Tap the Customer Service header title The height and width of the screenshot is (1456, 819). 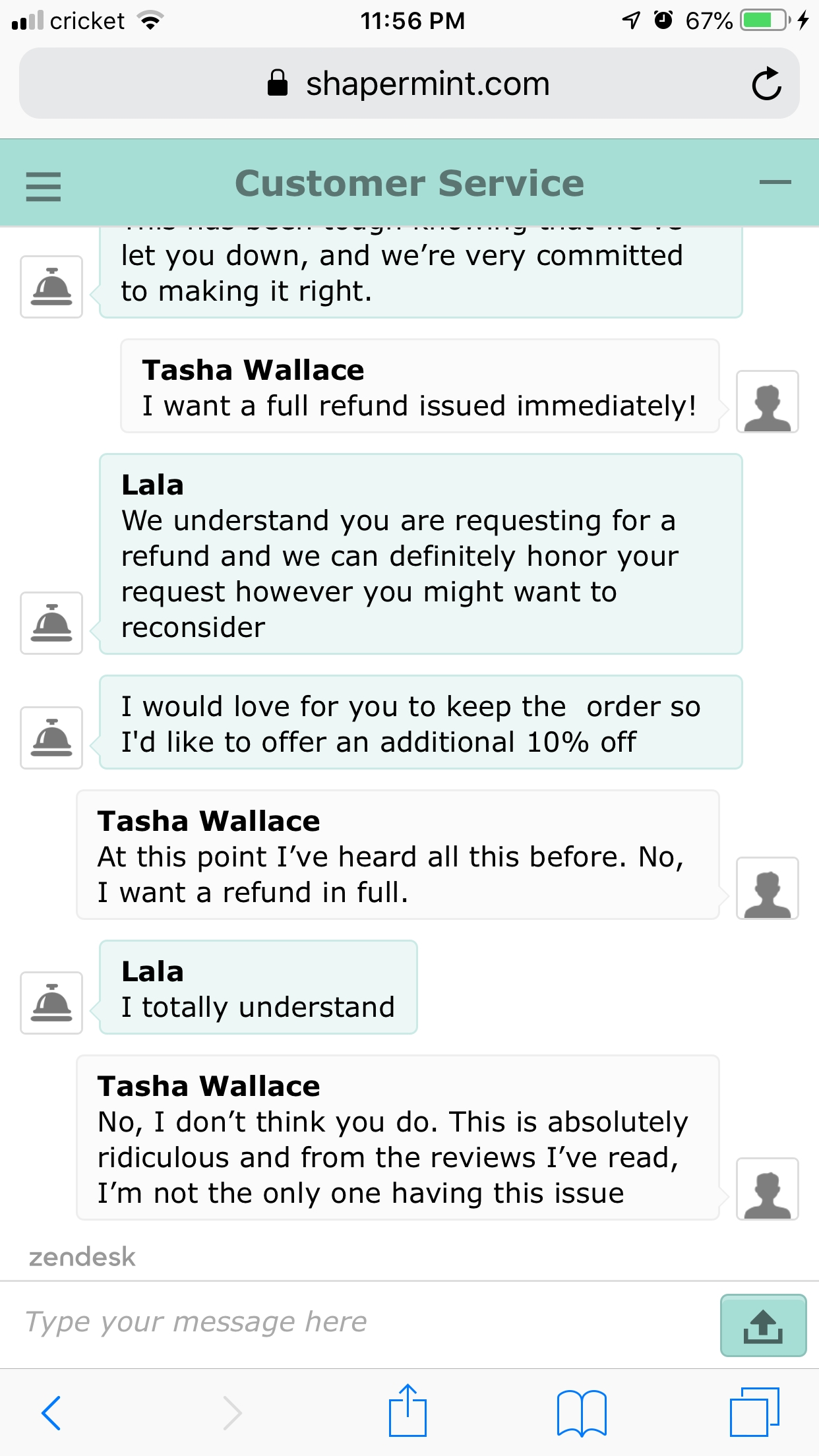[x=409, y=183]
